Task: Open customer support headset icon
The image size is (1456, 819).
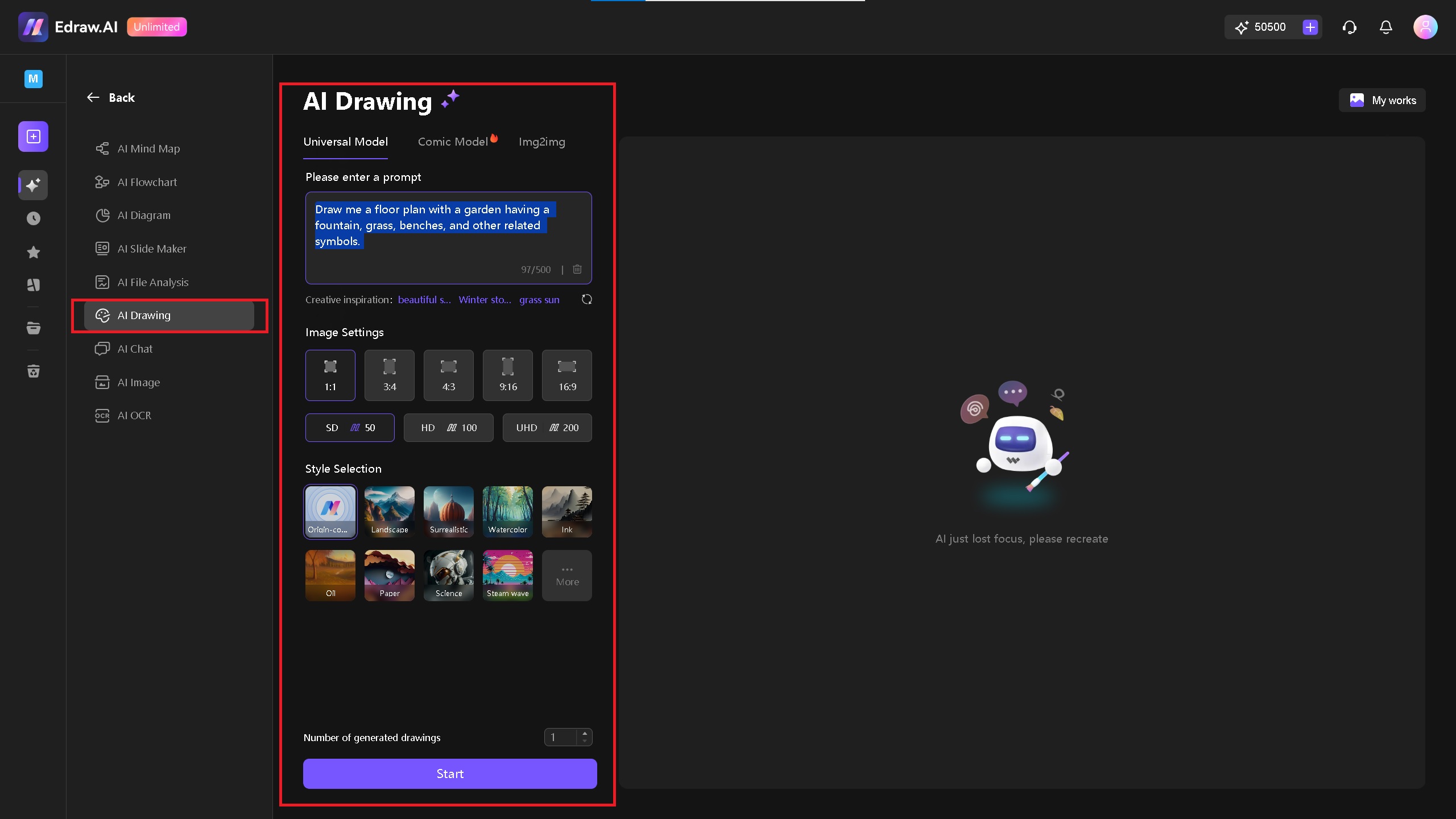Action: point(1350,27)
